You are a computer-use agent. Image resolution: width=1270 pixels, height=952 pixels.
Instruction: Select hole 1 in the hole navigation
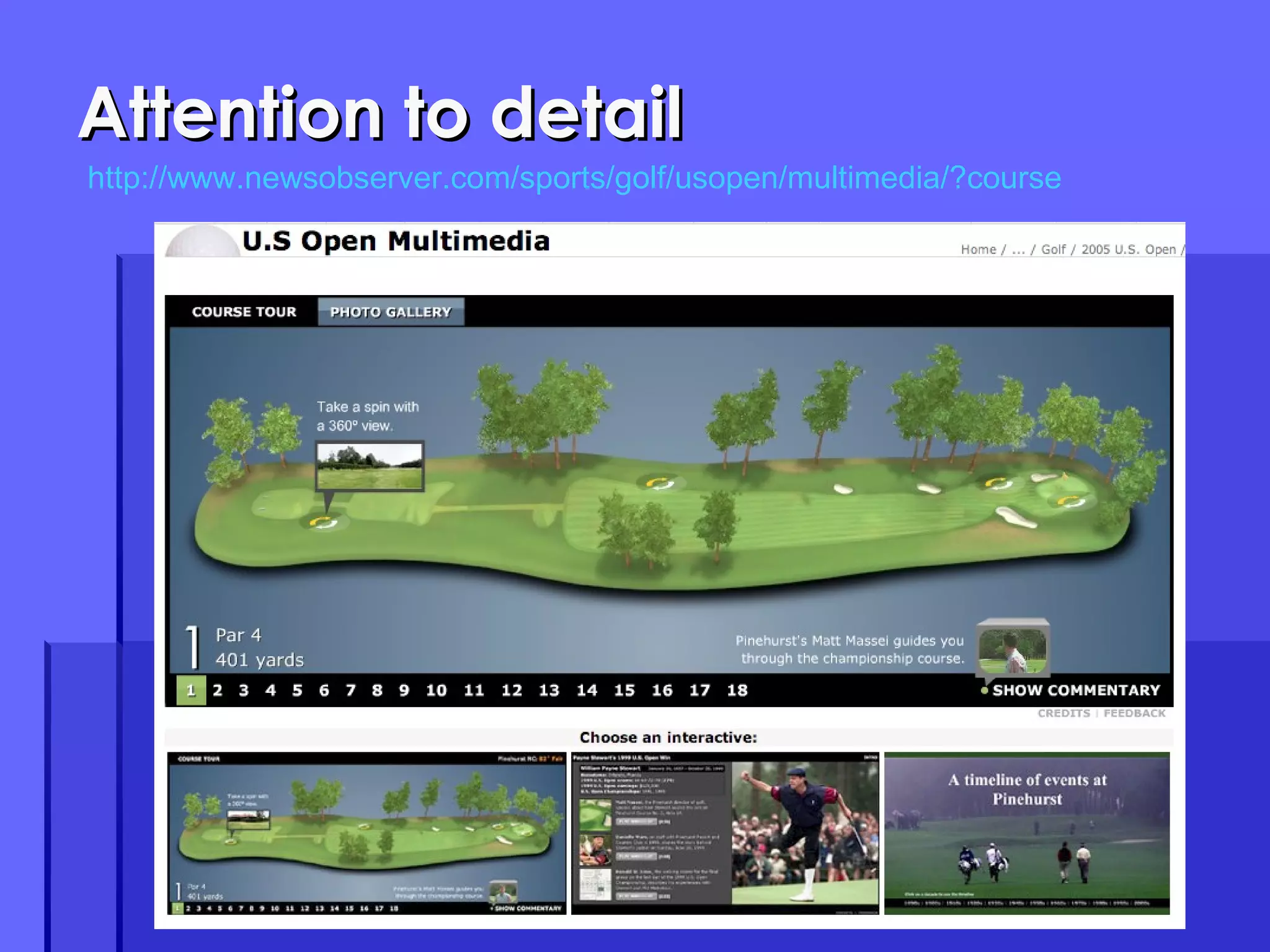(191, 690)
